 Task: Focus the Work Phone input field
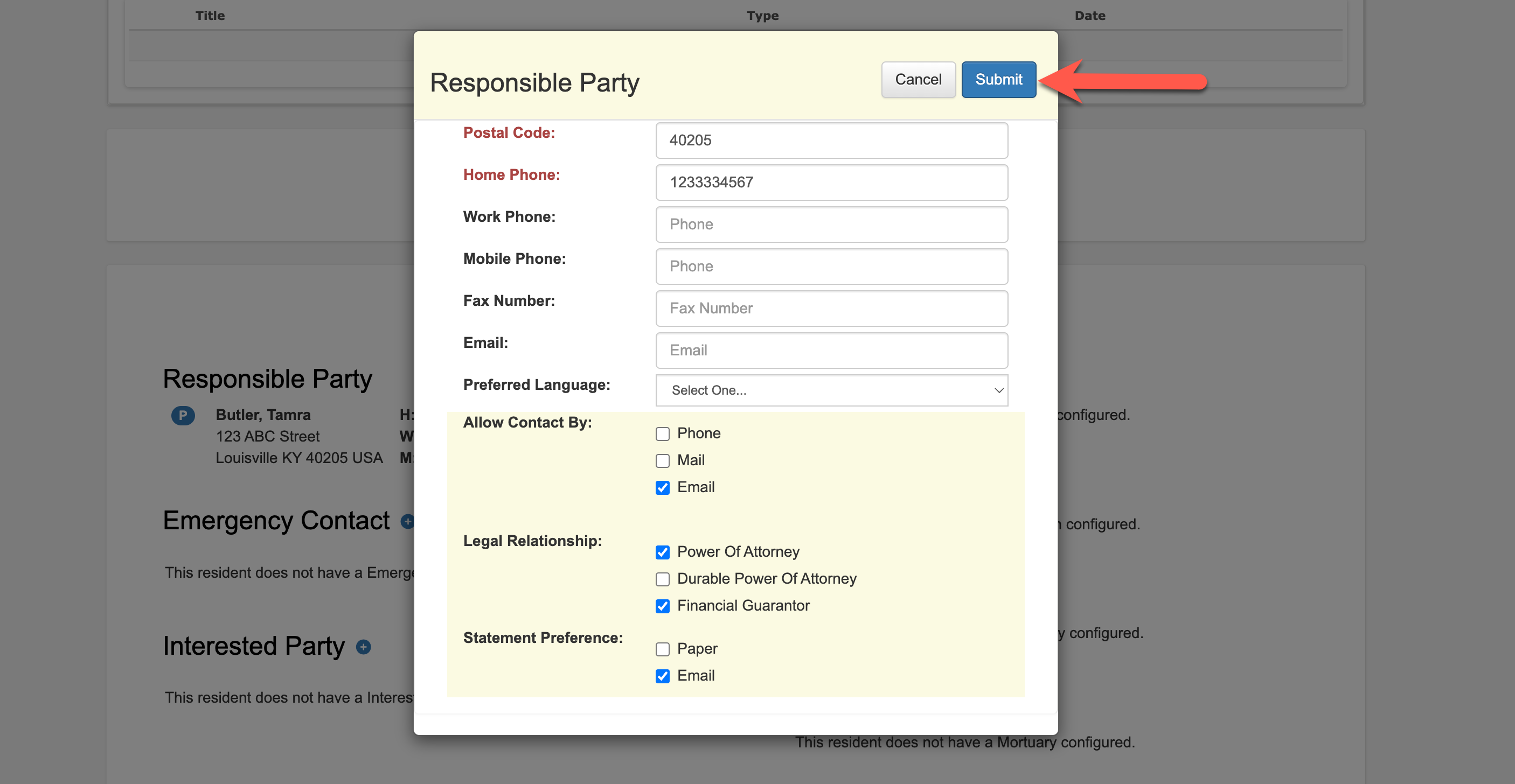coord(831,225)
